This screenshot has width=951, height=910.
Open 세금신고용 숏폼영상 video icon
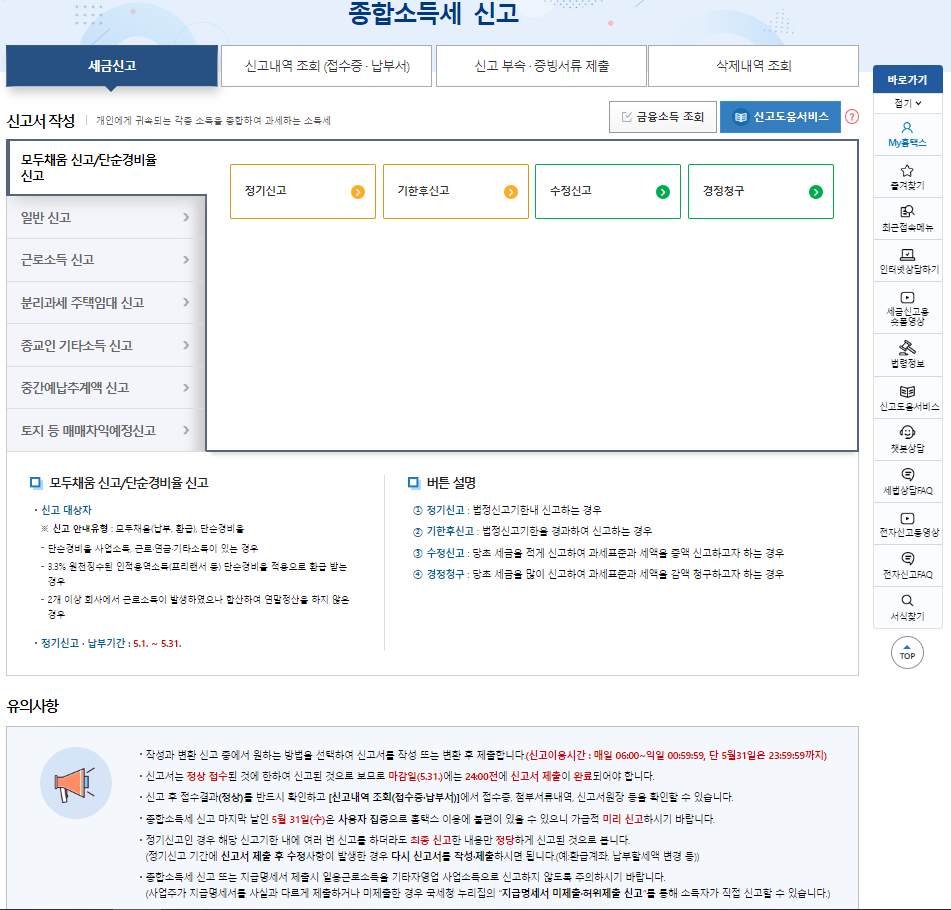pos(907,303)
